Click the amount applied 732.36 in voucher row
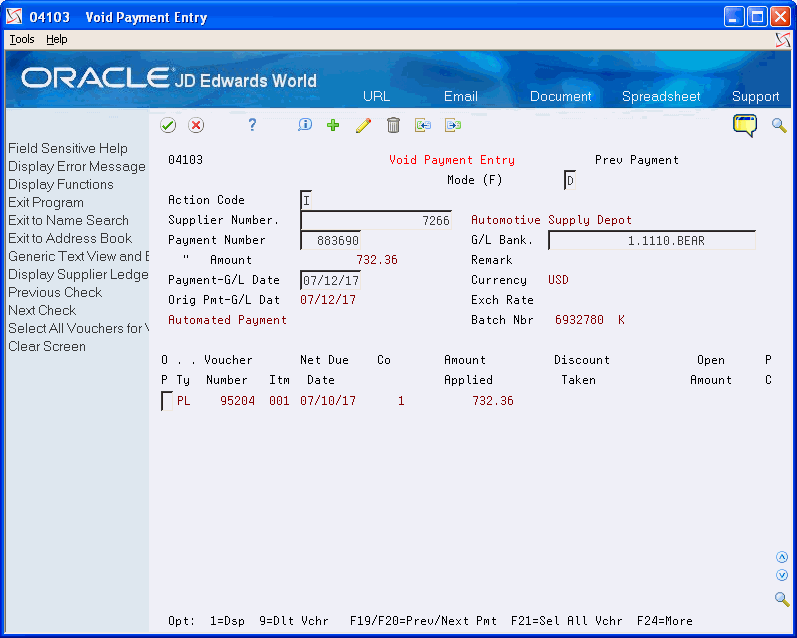This screenshot has height=638, width=797. [493, 401]
